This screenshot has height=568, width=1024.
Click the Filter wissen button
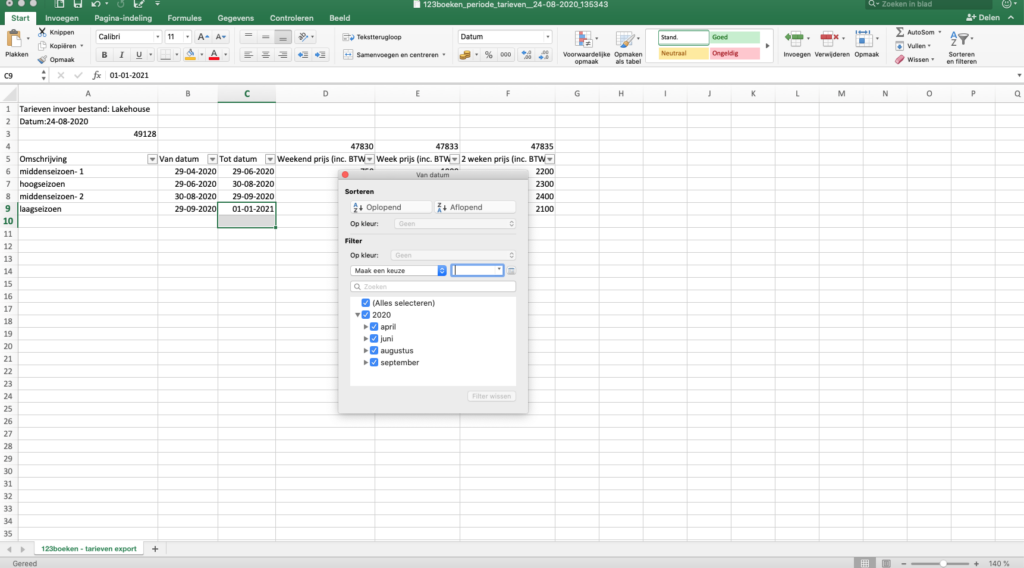click(x=491, y=396)
